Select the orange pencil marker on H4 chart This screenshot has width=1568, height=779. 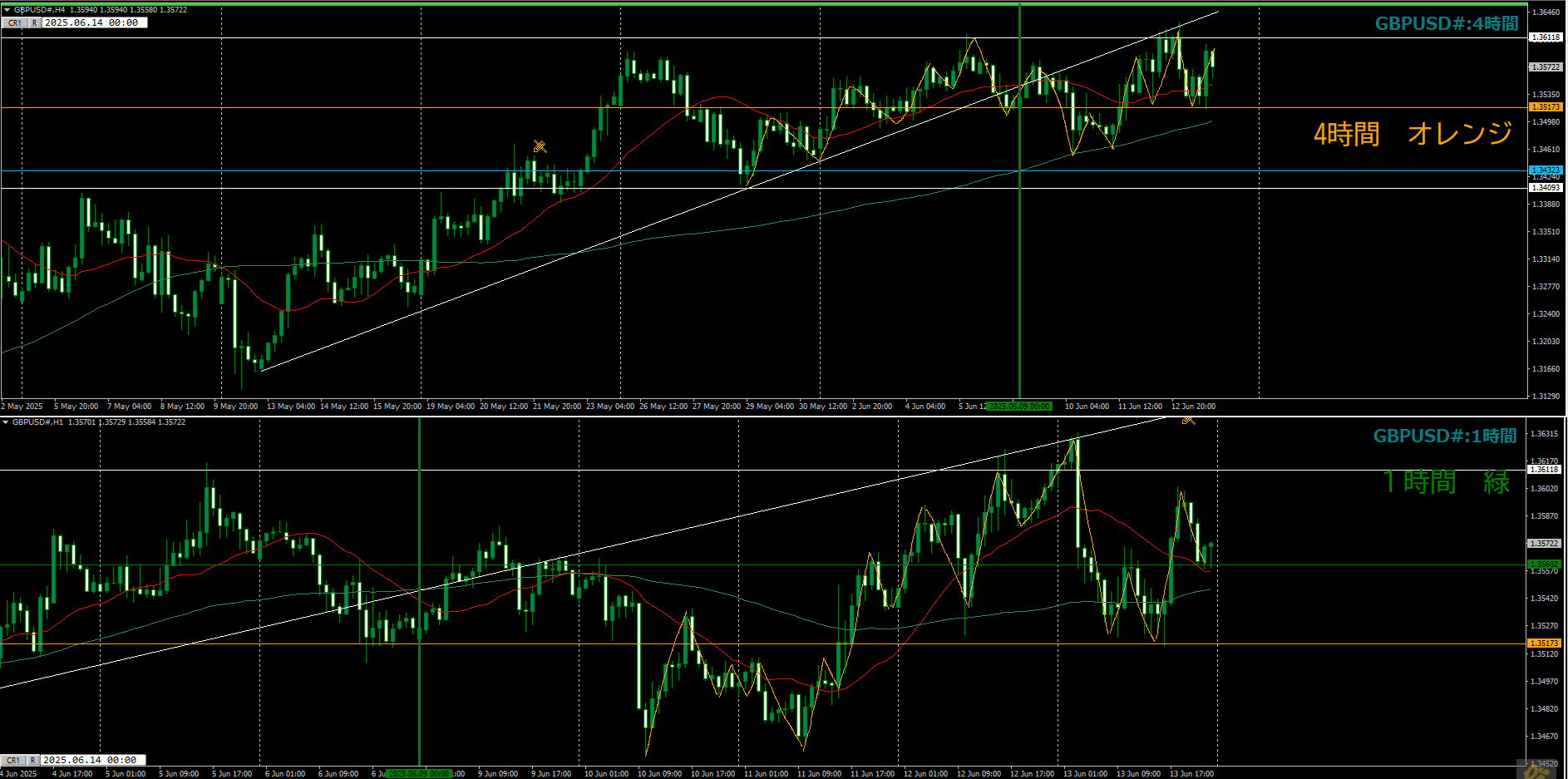[540, 146]
